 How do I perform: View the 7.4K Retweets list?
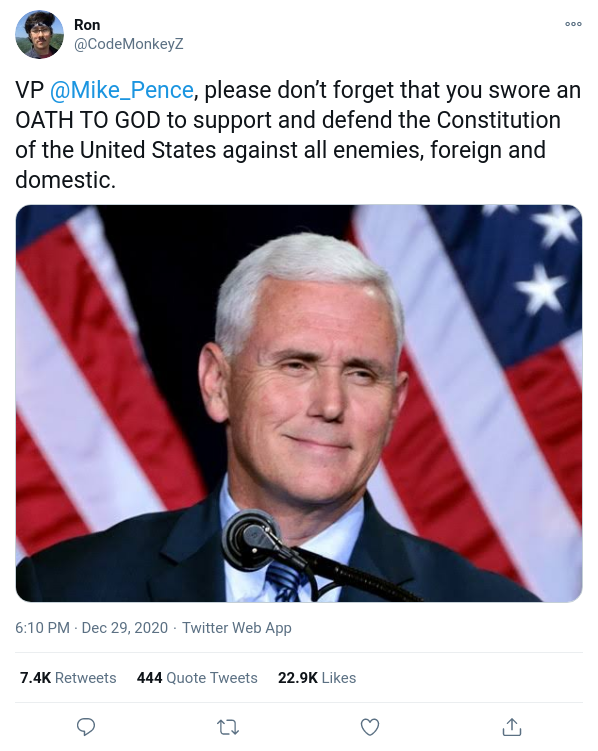click(68, 678)
